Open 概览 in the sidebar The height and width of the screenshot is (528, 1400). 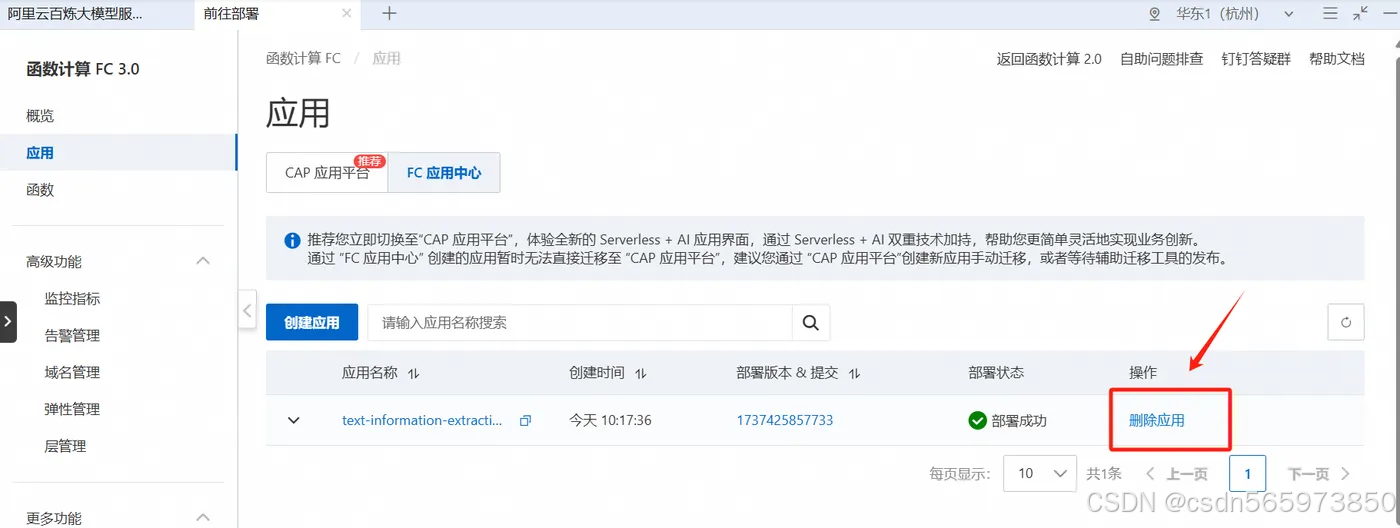click(40, 116)
